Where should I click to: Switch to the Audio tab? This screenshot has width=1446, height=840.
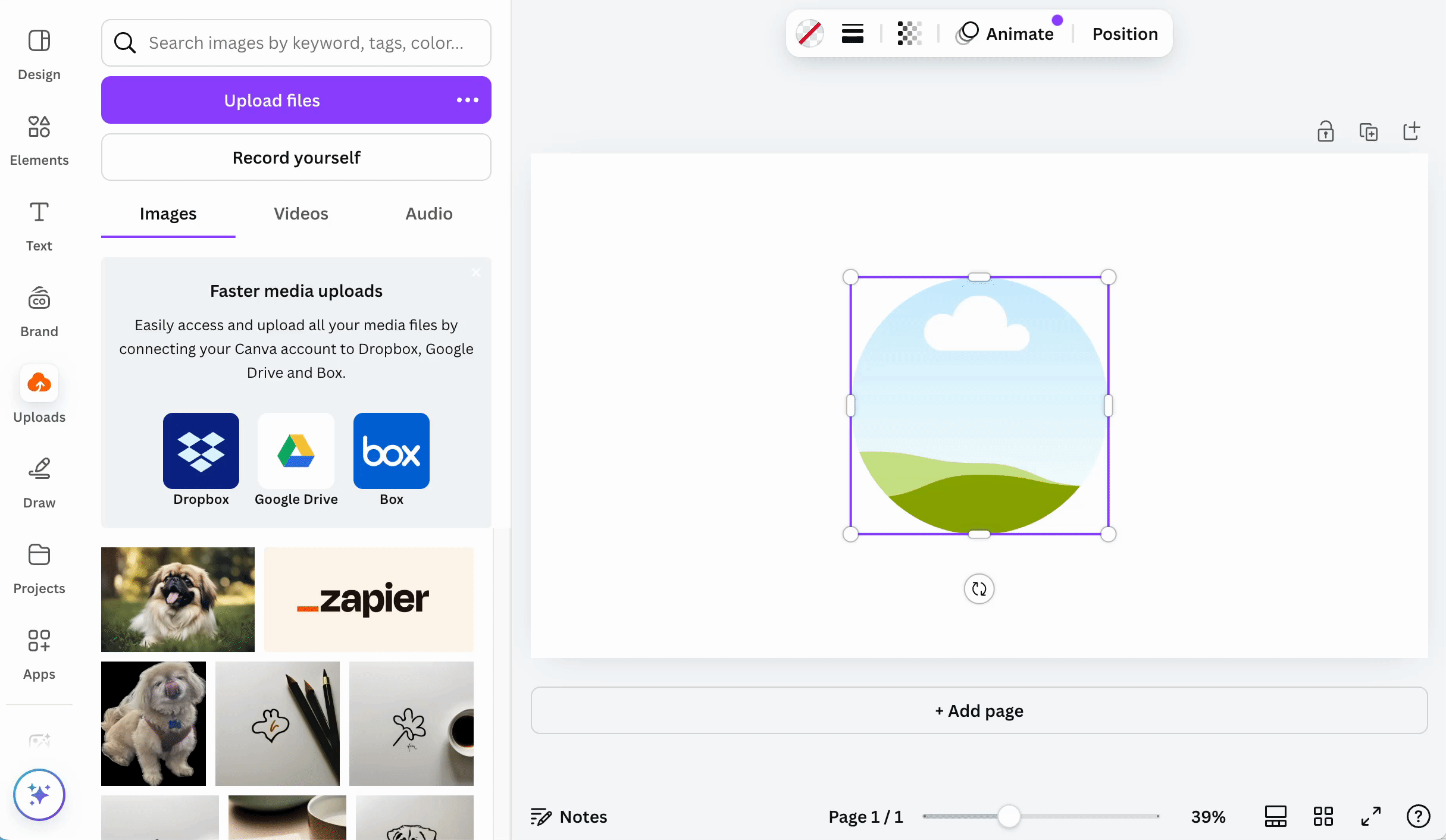429,214
